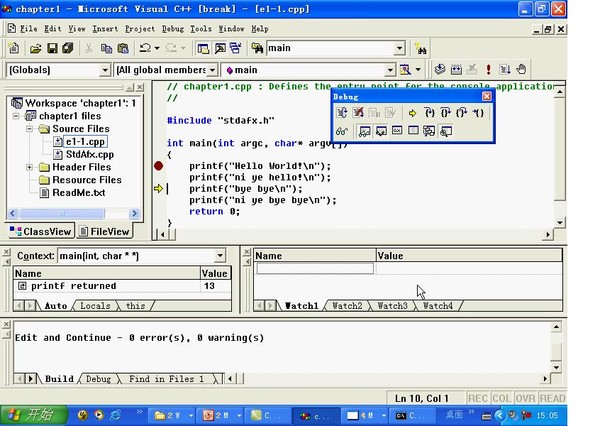
Task: Click the Copy toolbar icon
Action: (106, 48)
